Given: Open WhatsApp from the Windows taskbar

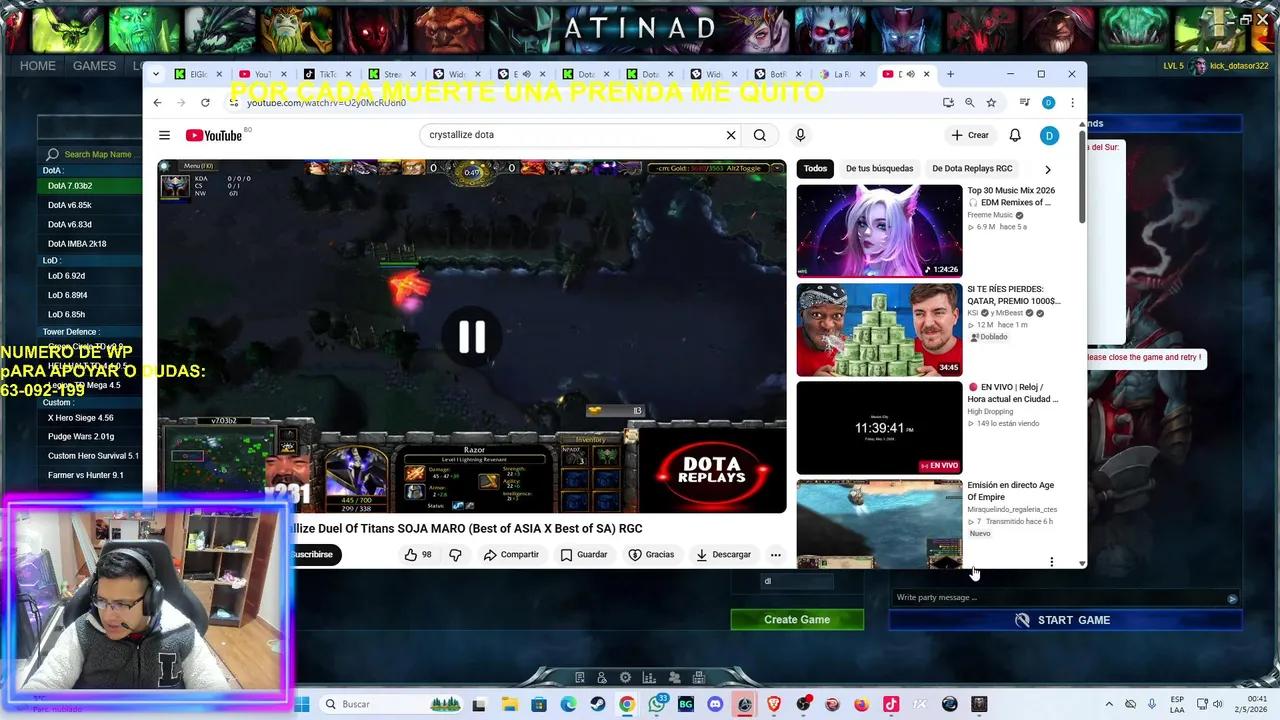Looking at the screenshot, I should [657, 704].
